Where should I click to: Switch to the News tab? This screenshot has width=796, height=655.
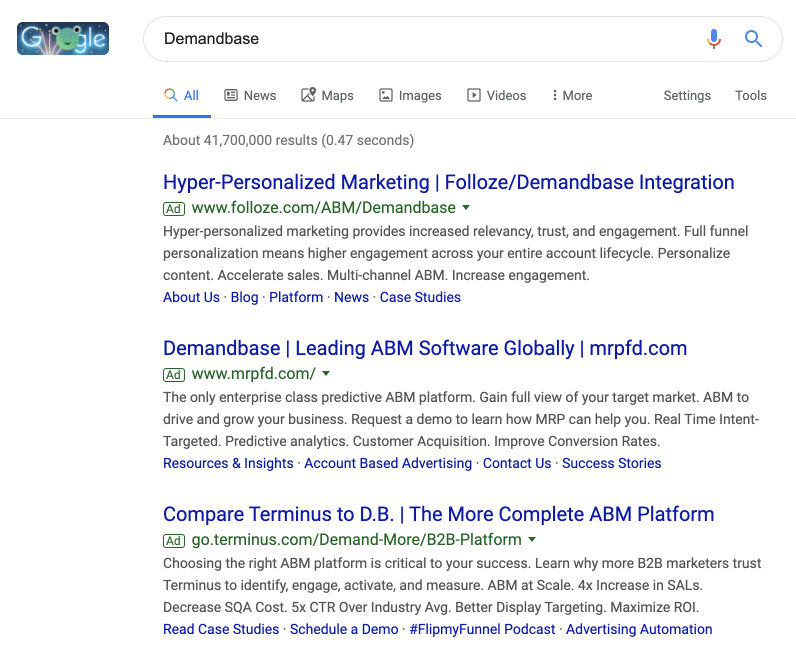point(250,95)
